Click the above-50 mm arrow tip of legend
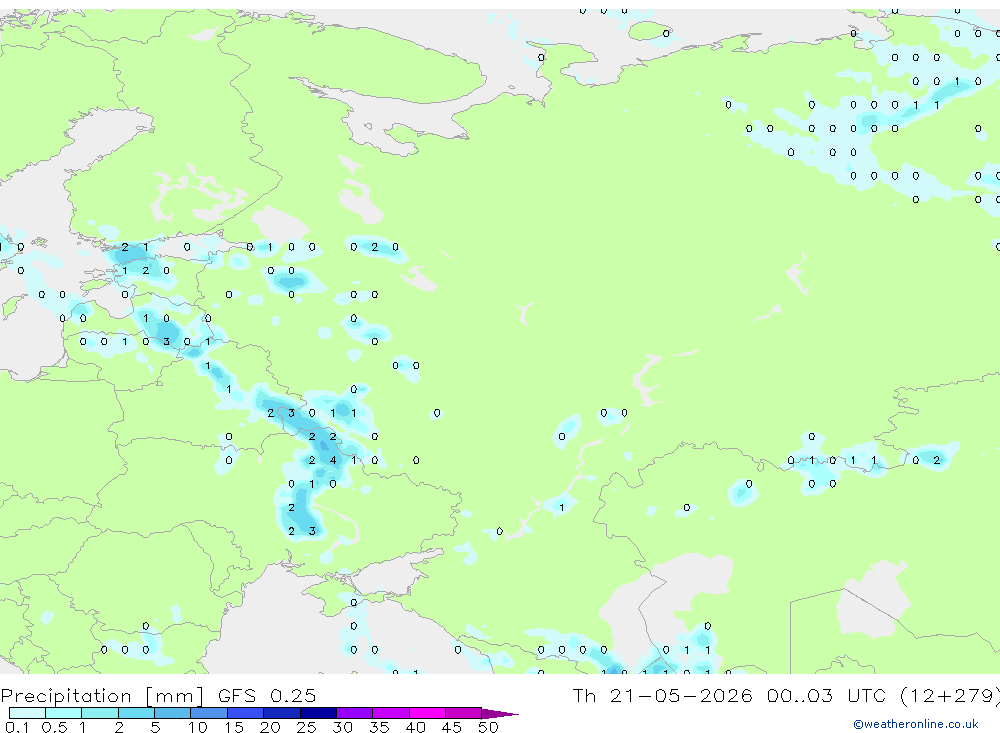This screenshot has height=733, width=1000. [x=500, y=713]
